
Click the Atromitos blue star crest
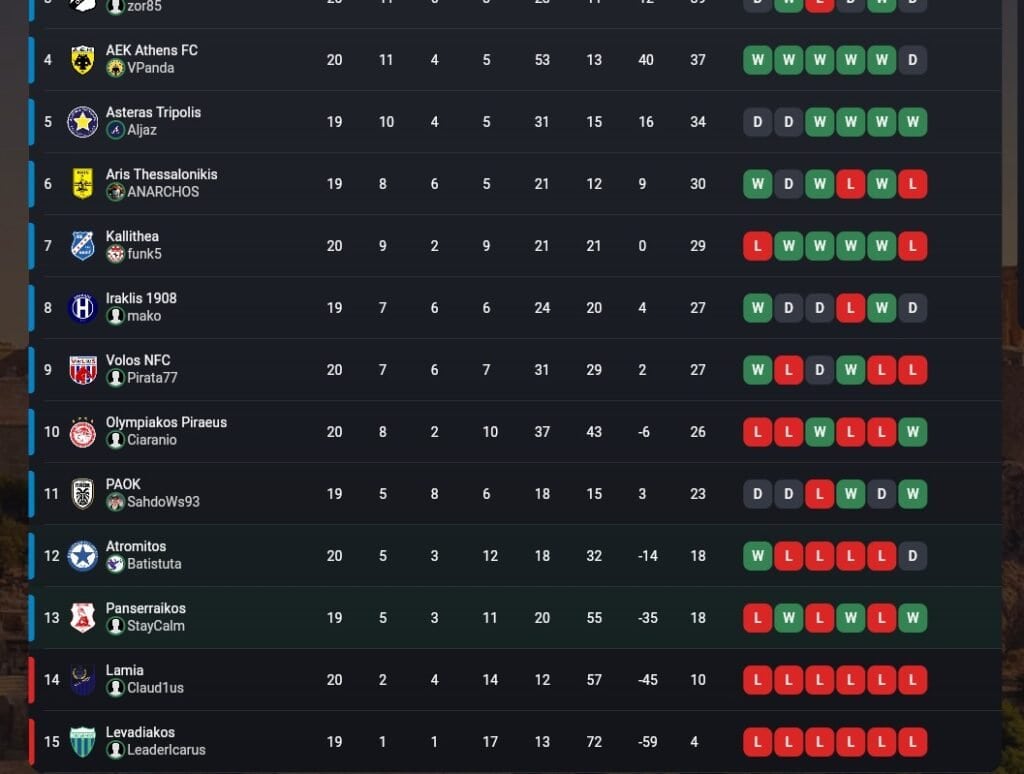click(83, 556)
